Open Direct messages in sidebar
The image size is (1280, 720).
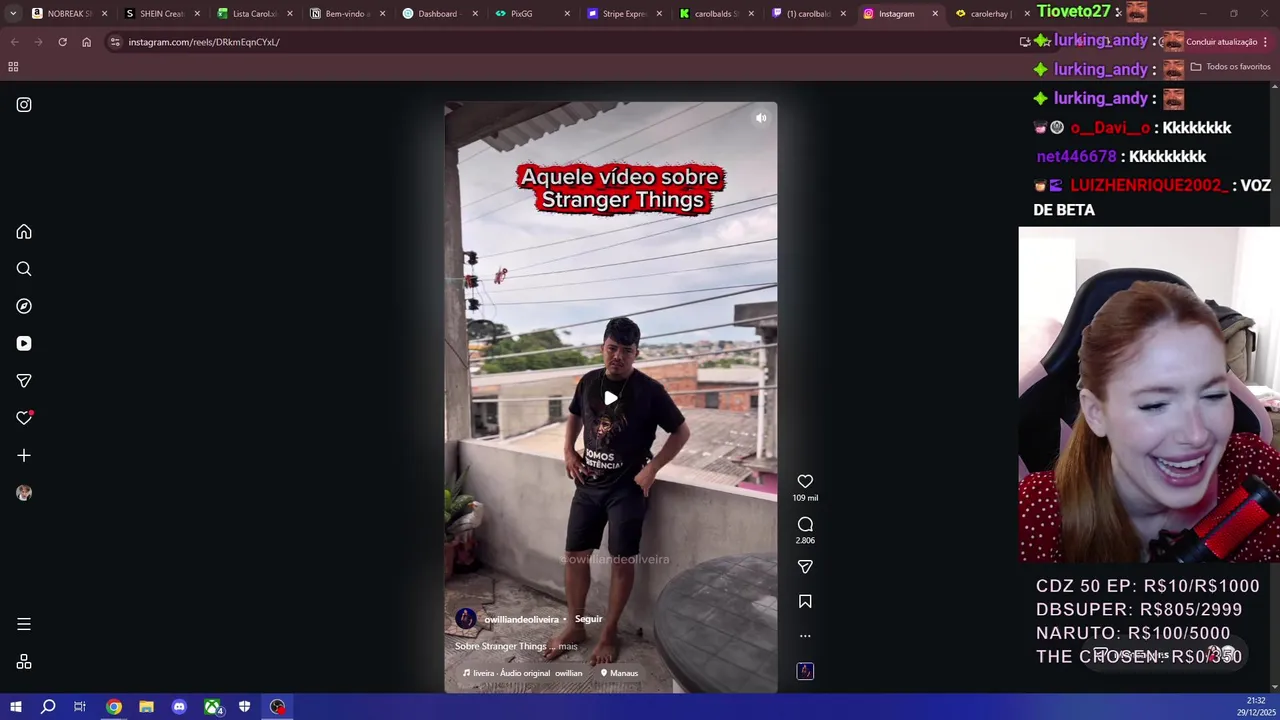(x=24, y=381)
